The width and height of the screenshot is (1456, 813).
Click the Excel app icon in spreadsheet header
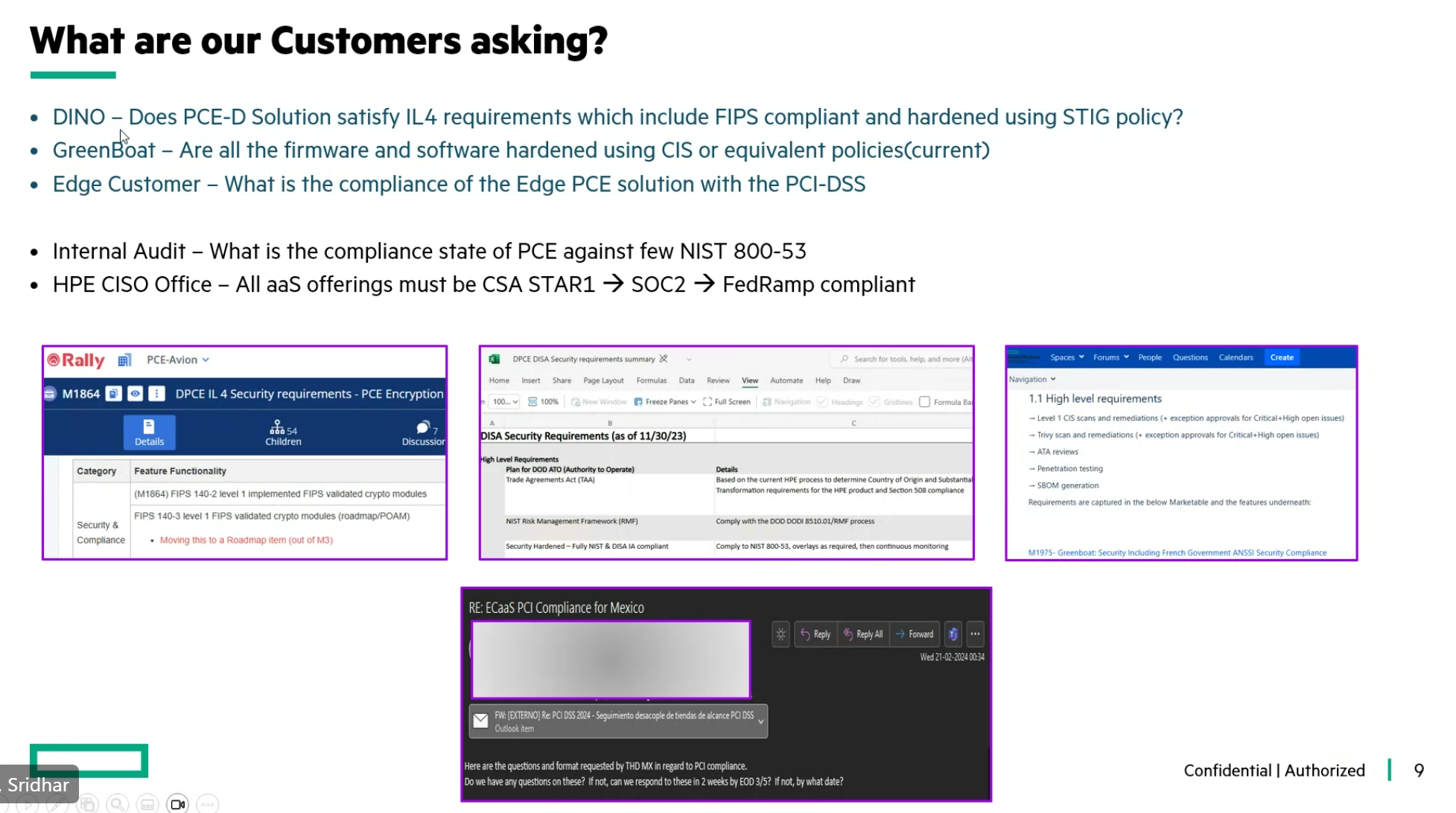pyautogui.click(x=494, y=359)
